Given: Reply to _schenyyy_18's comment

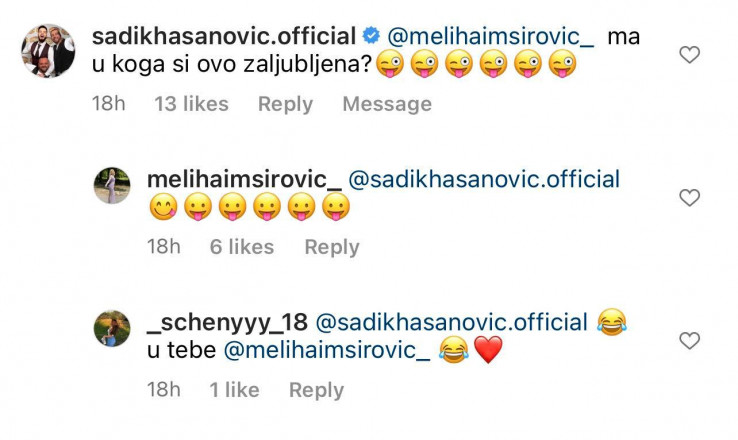Looking at the screenshot, I should (316, 390).
